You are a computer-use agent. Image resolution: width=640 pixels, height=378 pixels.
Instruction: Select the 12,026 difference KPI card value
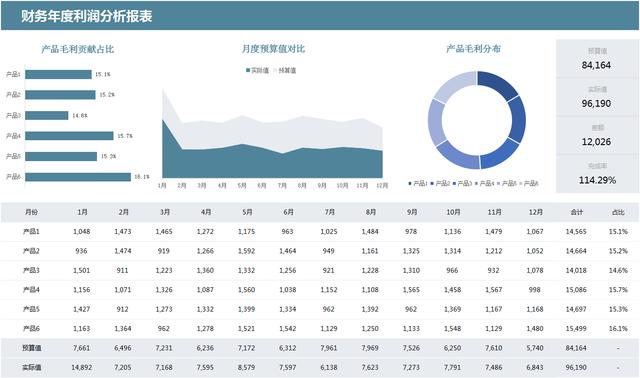coord(596,142)
